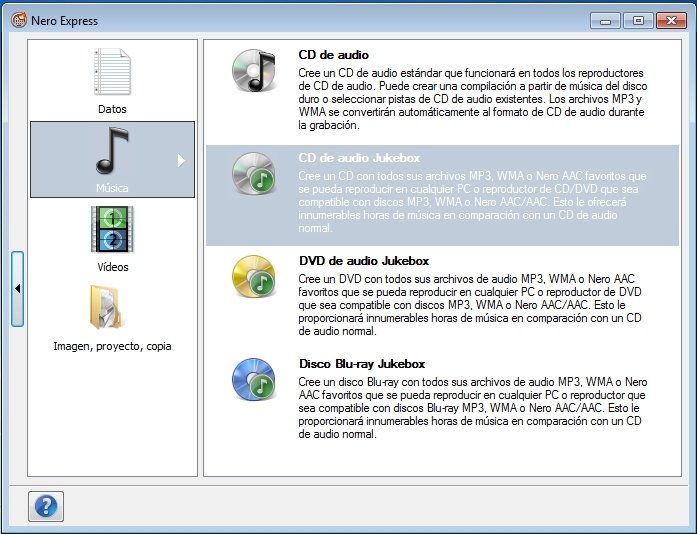Click the Disco Blu-ray Jukebox description paragraph
Screen dimensions: 697x534
coord(473,408)
